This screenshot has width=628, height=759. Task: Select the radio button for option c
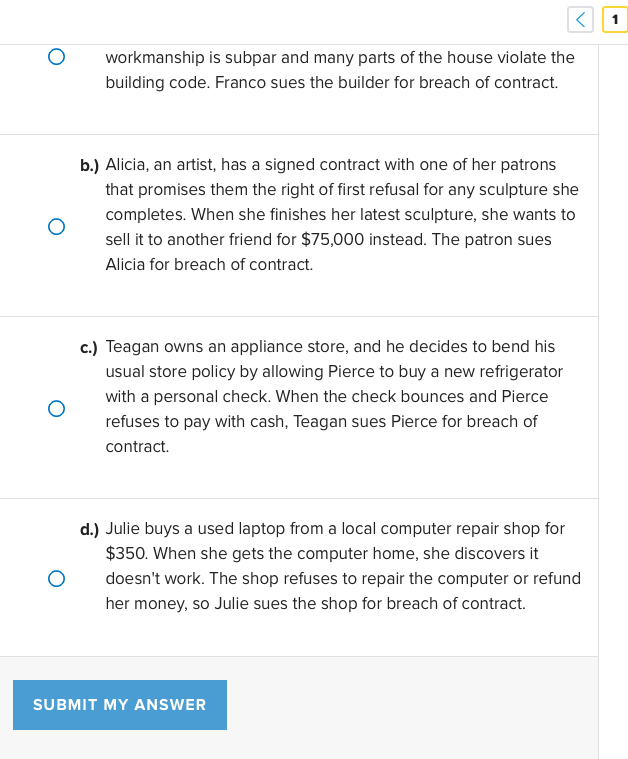pos(57,408)
